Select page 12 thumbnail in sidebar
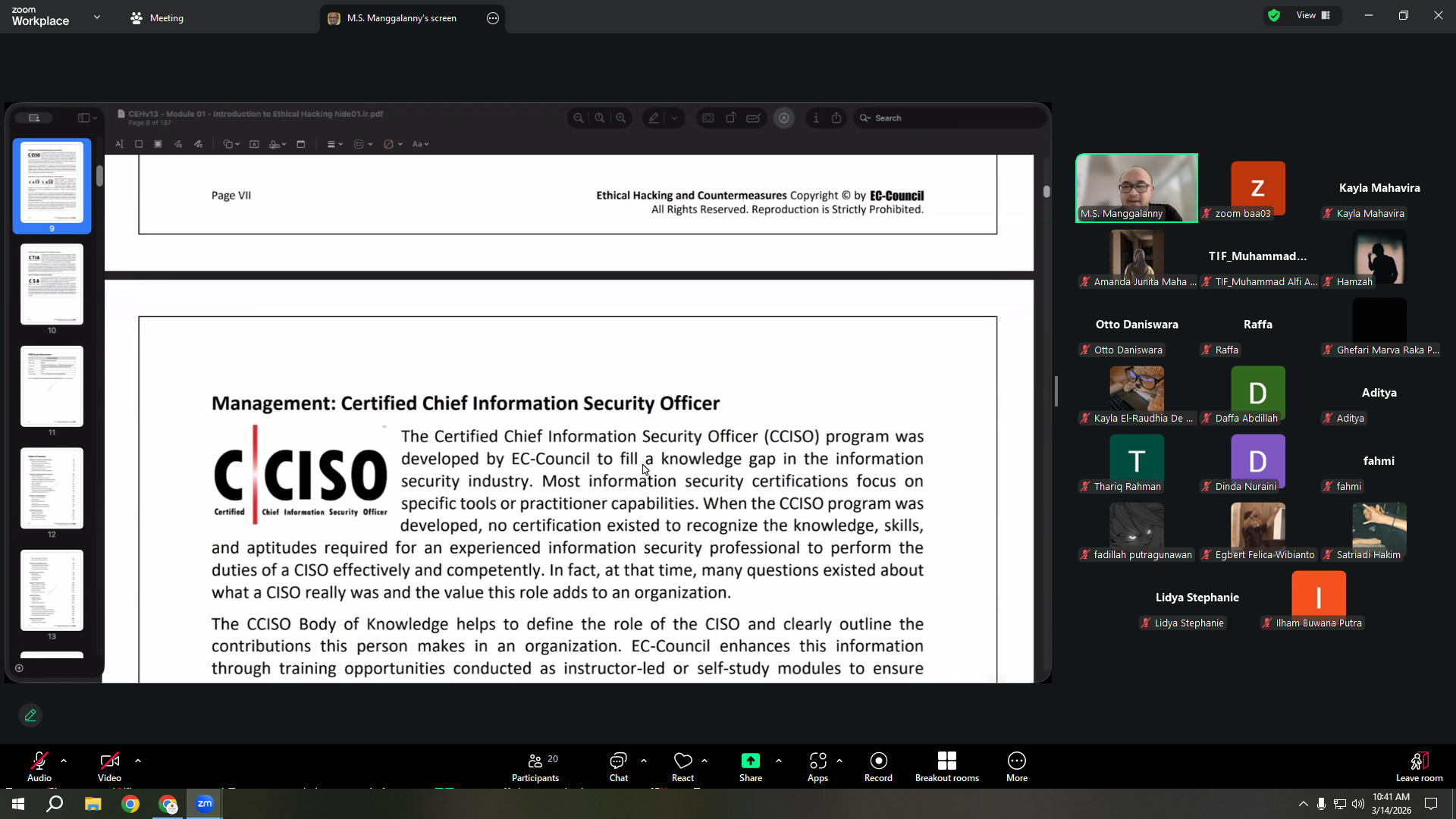Viewport: 1456px width, 819px height. 52,488
